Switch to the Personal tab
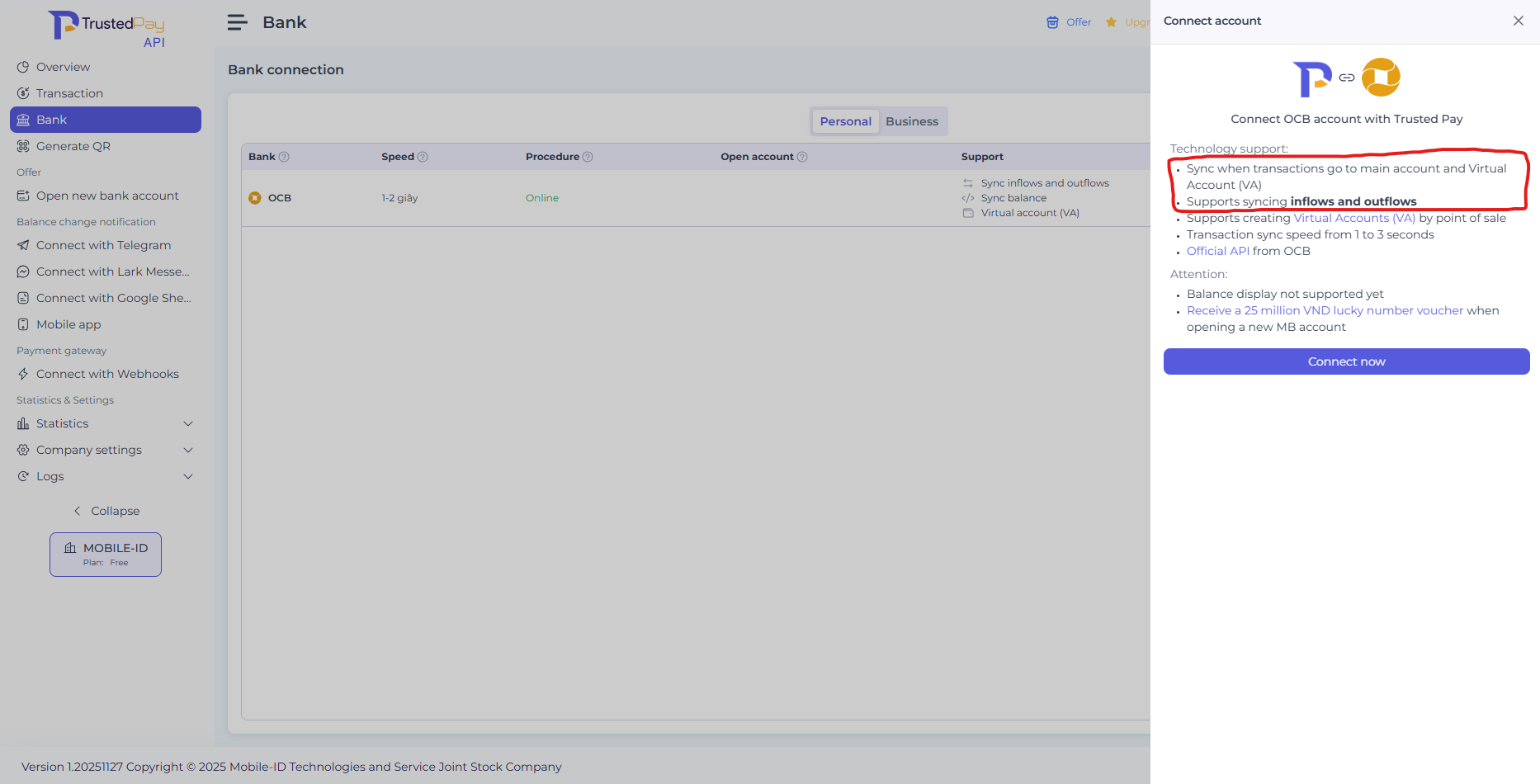The height and width of the screenshot is (784, 1540). 845,121
